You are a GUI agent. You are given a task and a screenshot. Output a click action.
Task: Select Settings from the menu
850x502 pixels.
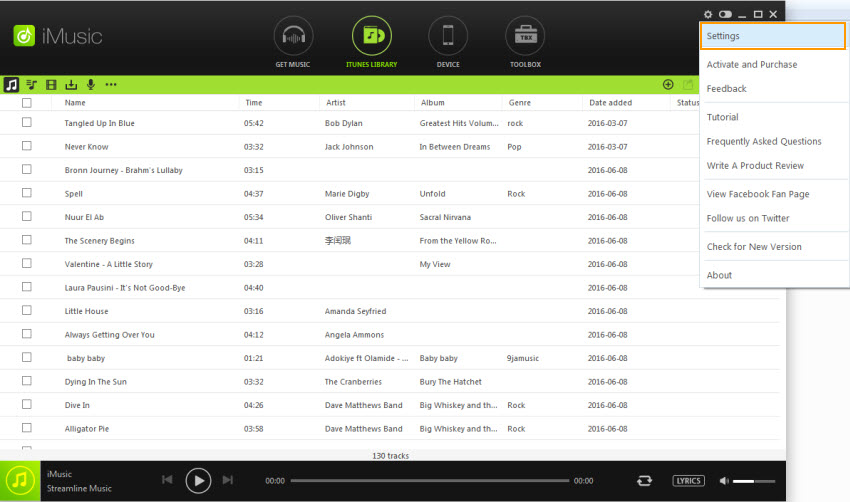tap(772, 36)
